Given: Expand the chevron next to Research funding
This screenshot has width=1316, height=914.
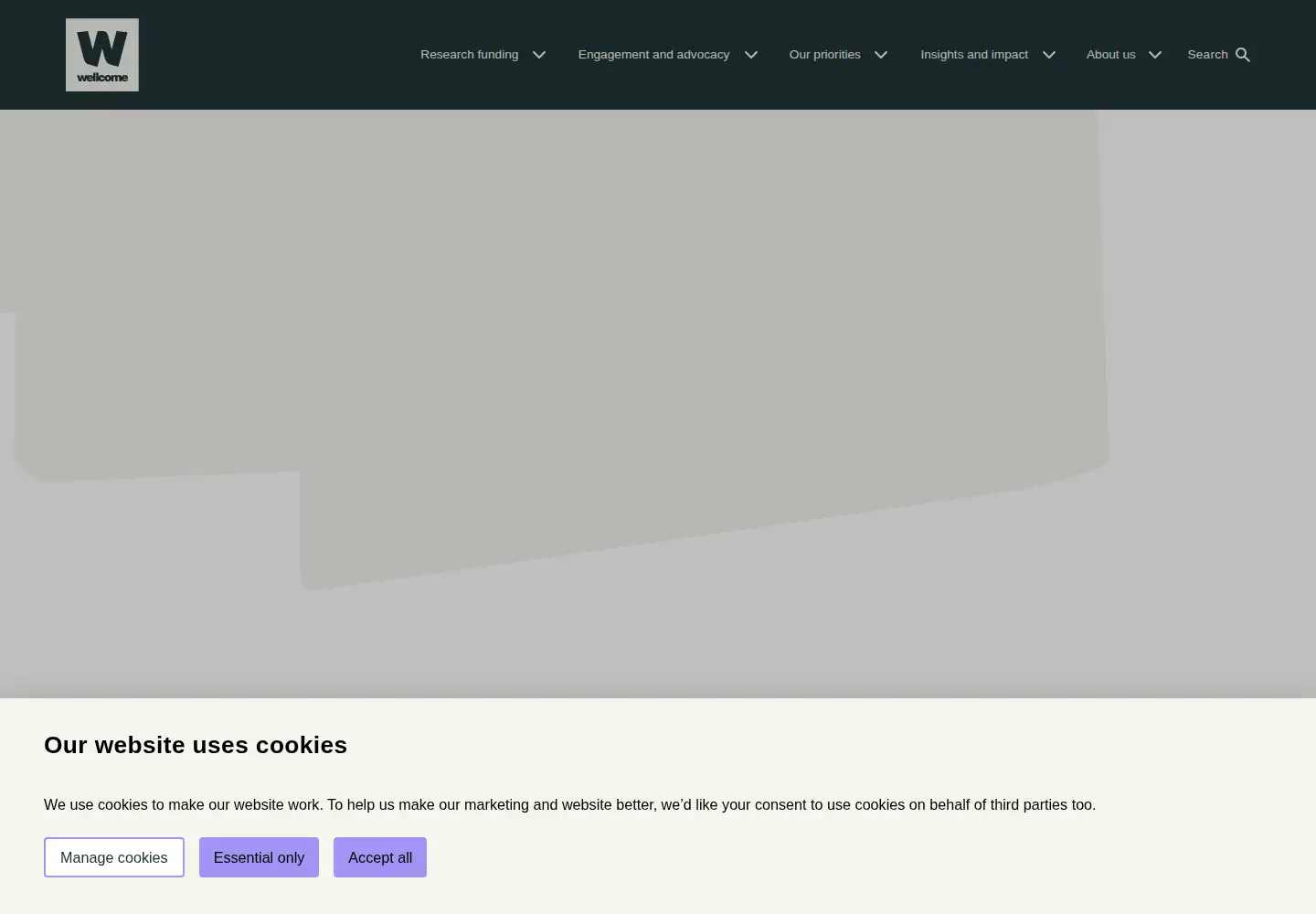Looking at the screenshot, I should pos(539,55).
